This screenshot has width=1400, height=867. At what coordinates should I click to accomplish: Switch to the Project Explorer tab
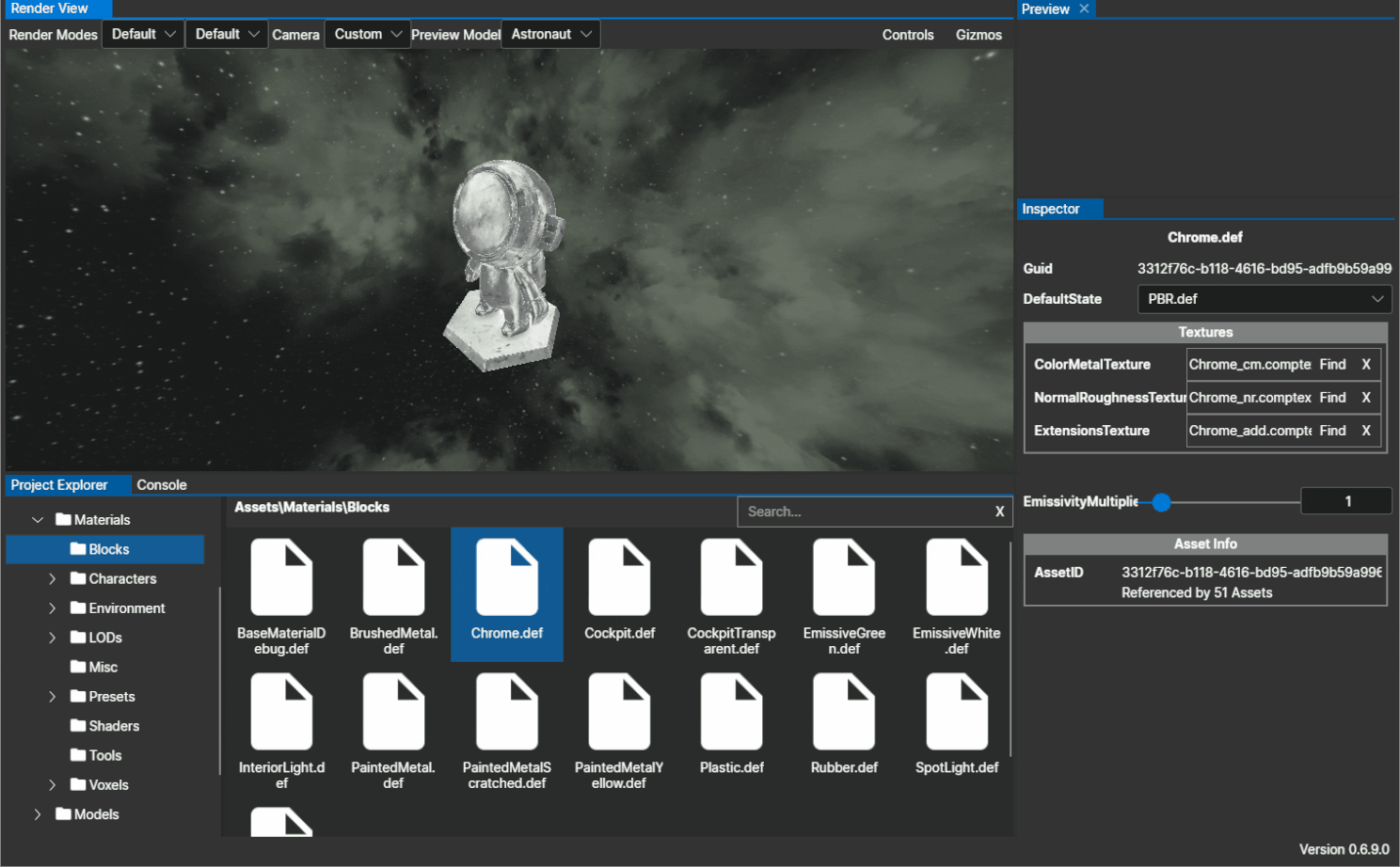coord(66,485)
